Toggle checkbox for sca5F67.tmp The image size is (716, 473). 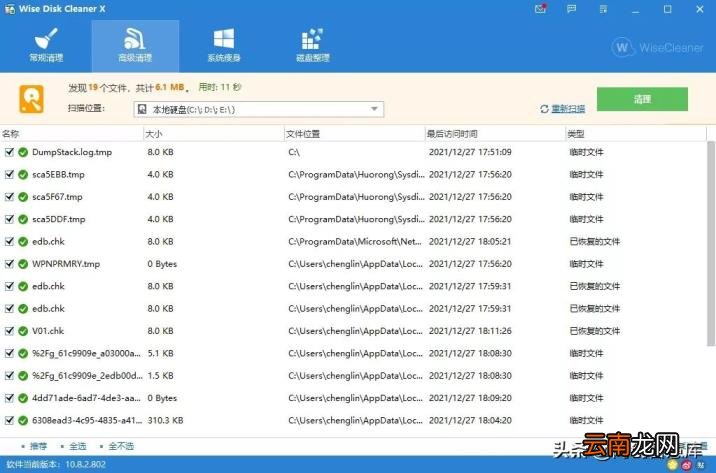click(x=9, y=197)
